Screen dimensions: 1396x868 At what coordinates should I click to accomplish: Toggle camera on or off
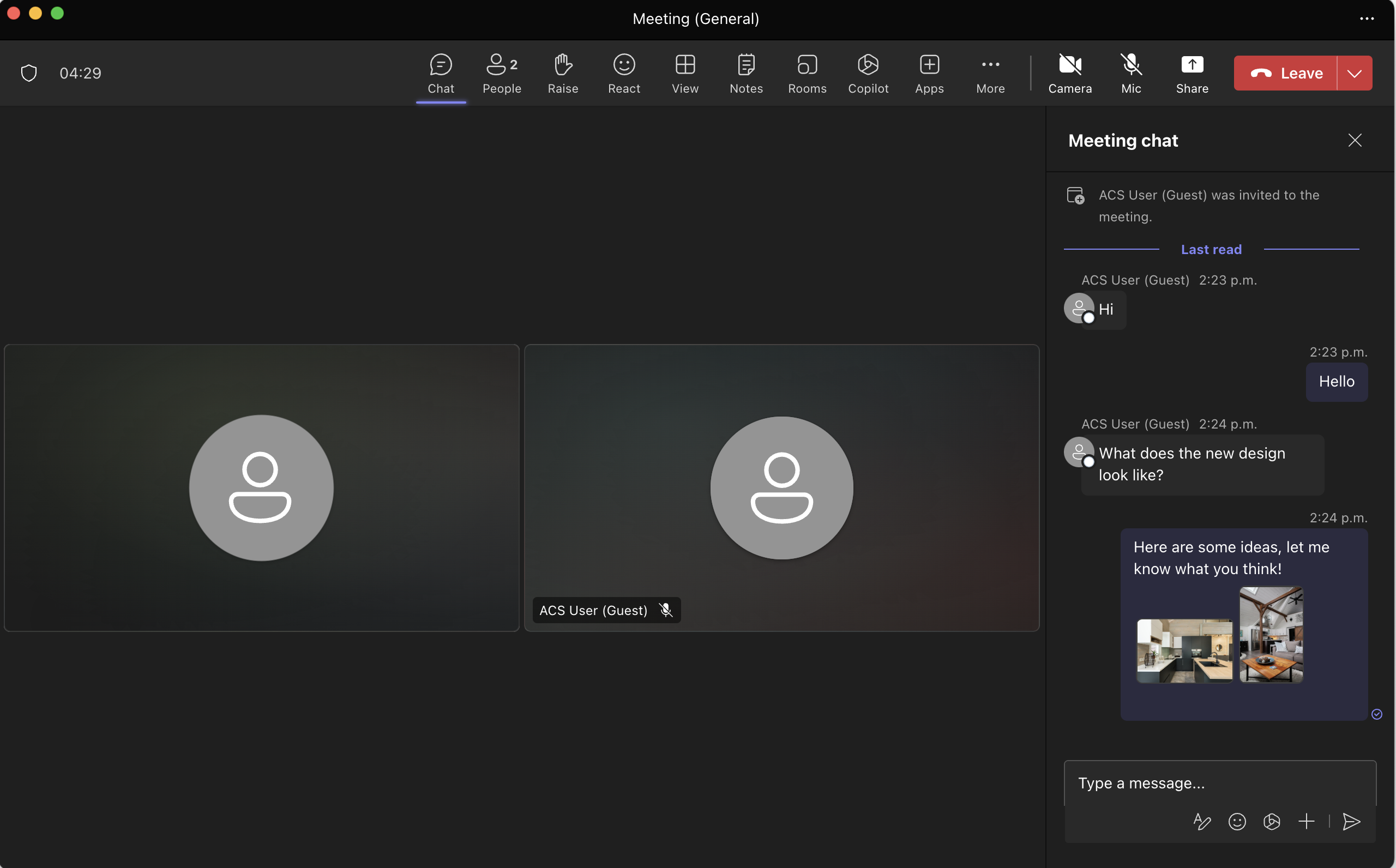point(1069,72)
